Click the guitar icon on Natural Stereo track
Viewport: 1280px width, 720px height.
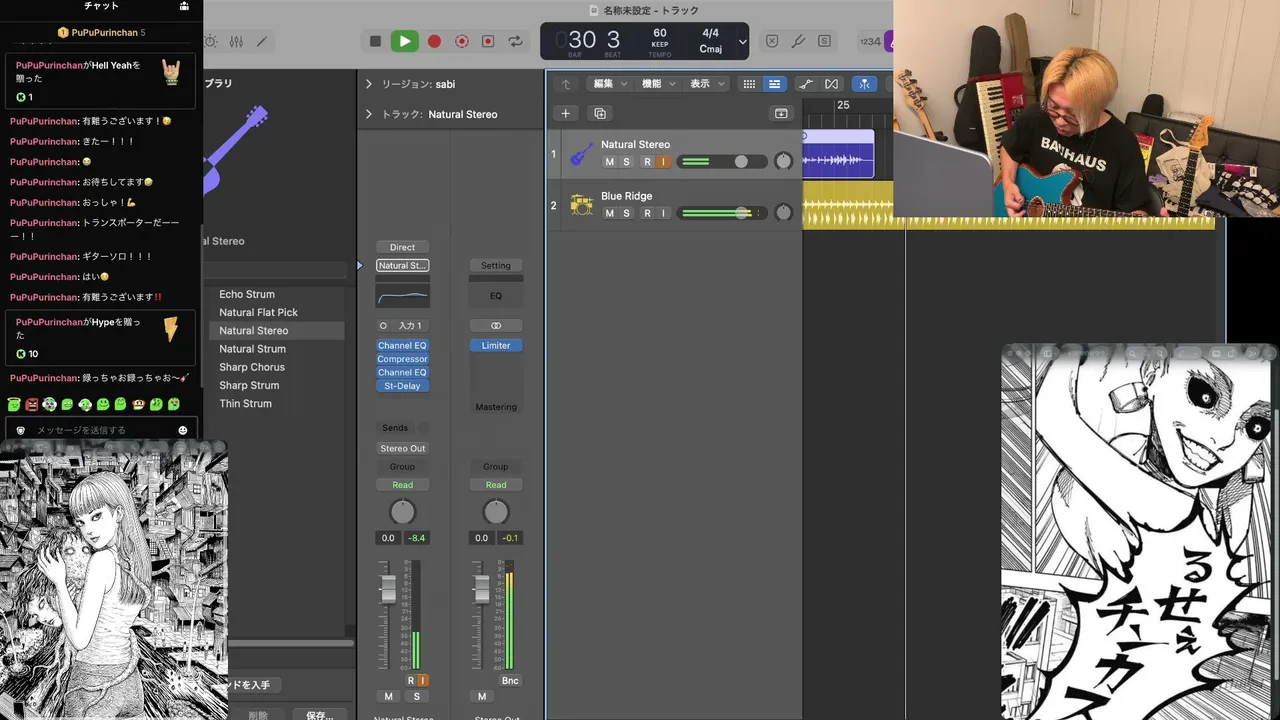pyautogui.click(x=581, y=154)
